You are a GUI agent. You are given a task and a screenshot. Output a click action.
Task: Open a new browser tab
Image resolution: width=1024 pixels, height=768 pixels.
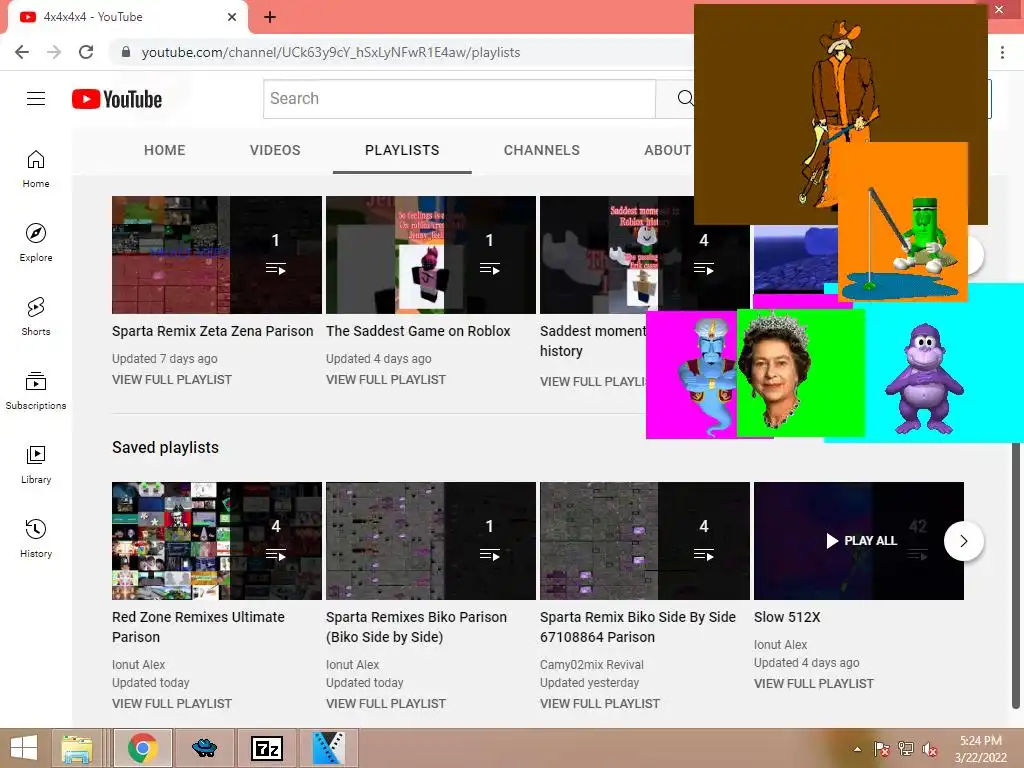[270, 17]
